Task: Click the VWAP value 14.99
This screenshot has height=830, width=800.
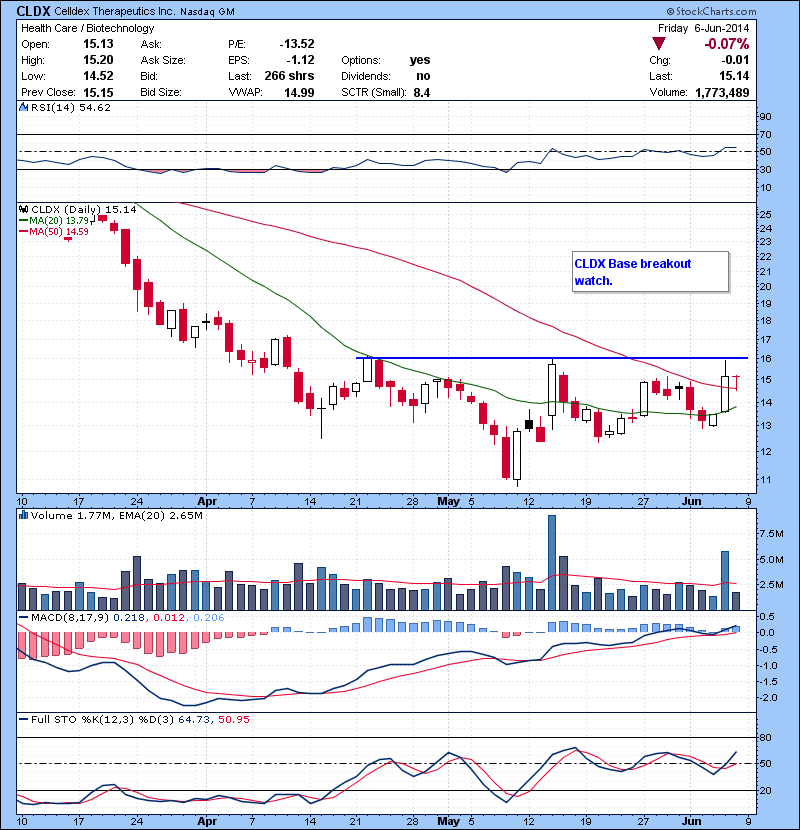Action: [x=299, y=93]
